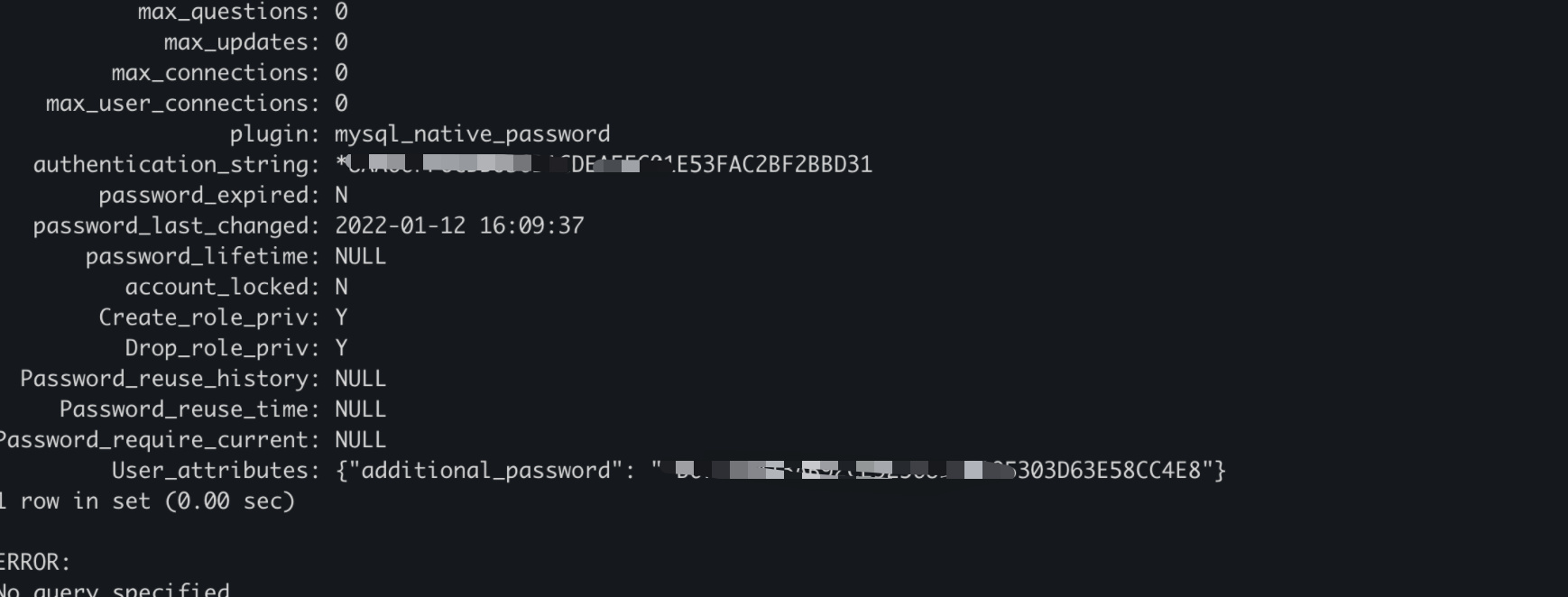Click the User_attributes field label

pyautogui.click(x=215, y=471)
